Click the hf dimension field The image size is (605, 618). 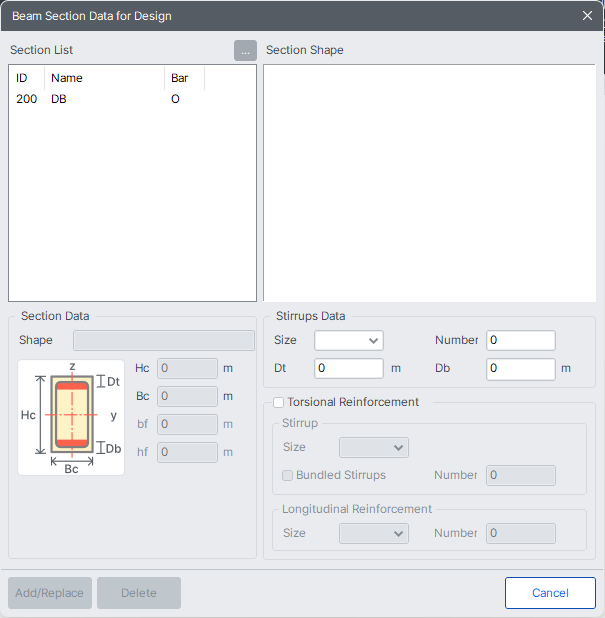click(x=187, y=452)
